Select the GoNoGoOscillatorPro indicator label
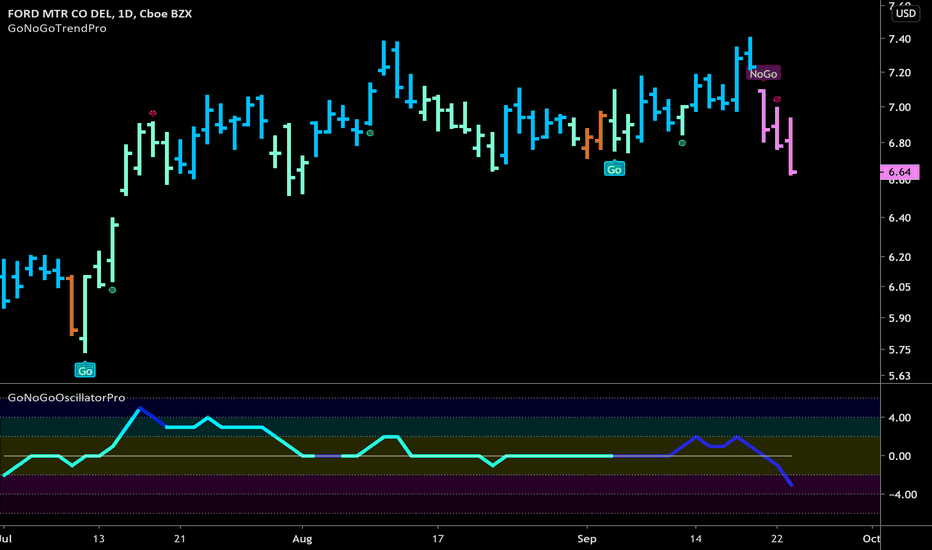 pyautogui.click(x=67, y=397)
